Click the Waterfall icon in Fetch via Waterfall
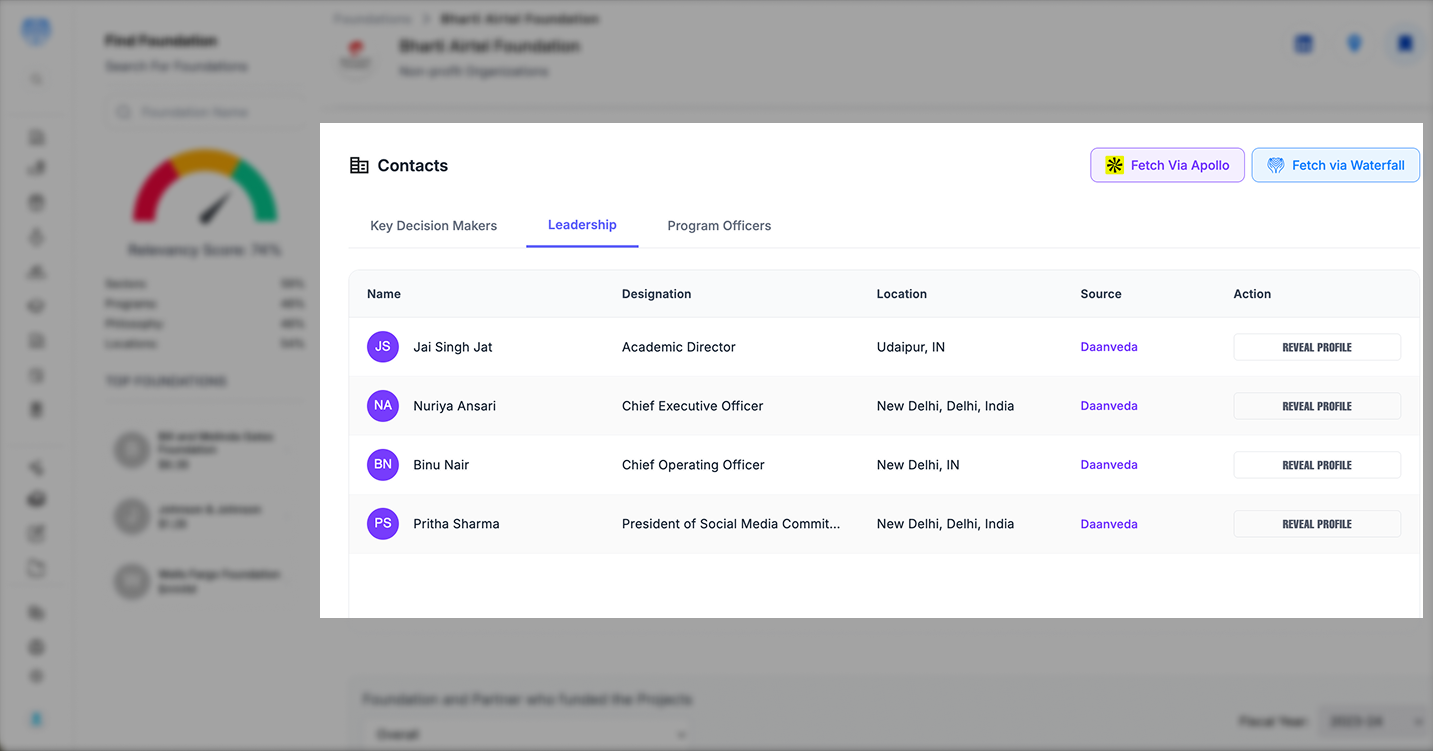The width and height of the screenshot is (1433, 751). coord(1275,165)
